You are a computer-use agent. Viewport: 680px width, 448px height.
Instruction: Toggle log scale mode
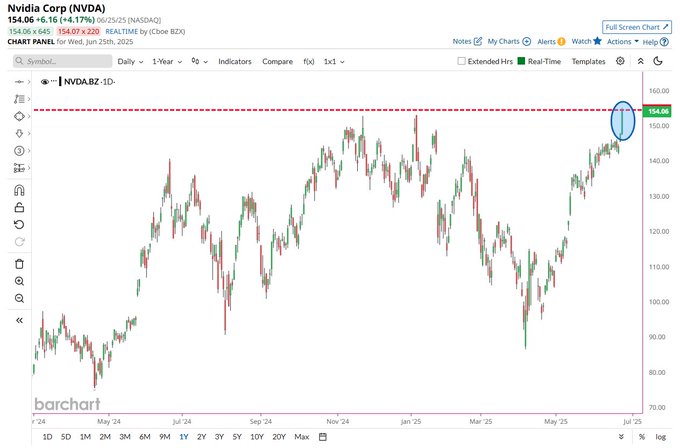coord(660,437)
